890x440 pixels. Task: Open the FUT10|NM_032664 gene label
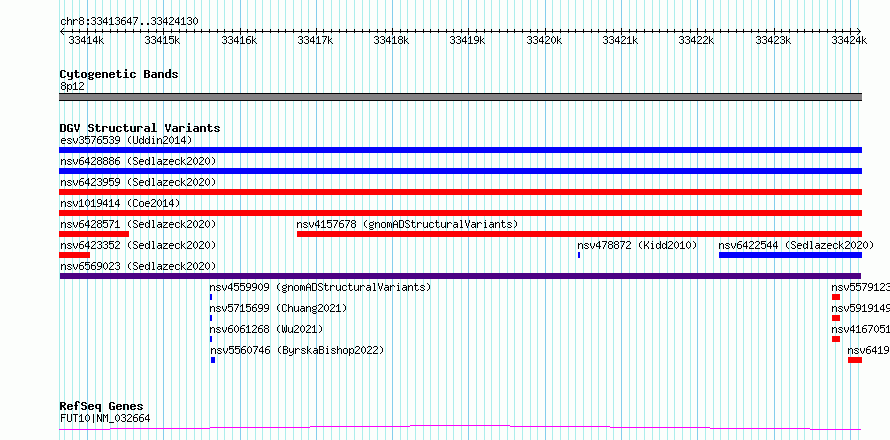105,419
